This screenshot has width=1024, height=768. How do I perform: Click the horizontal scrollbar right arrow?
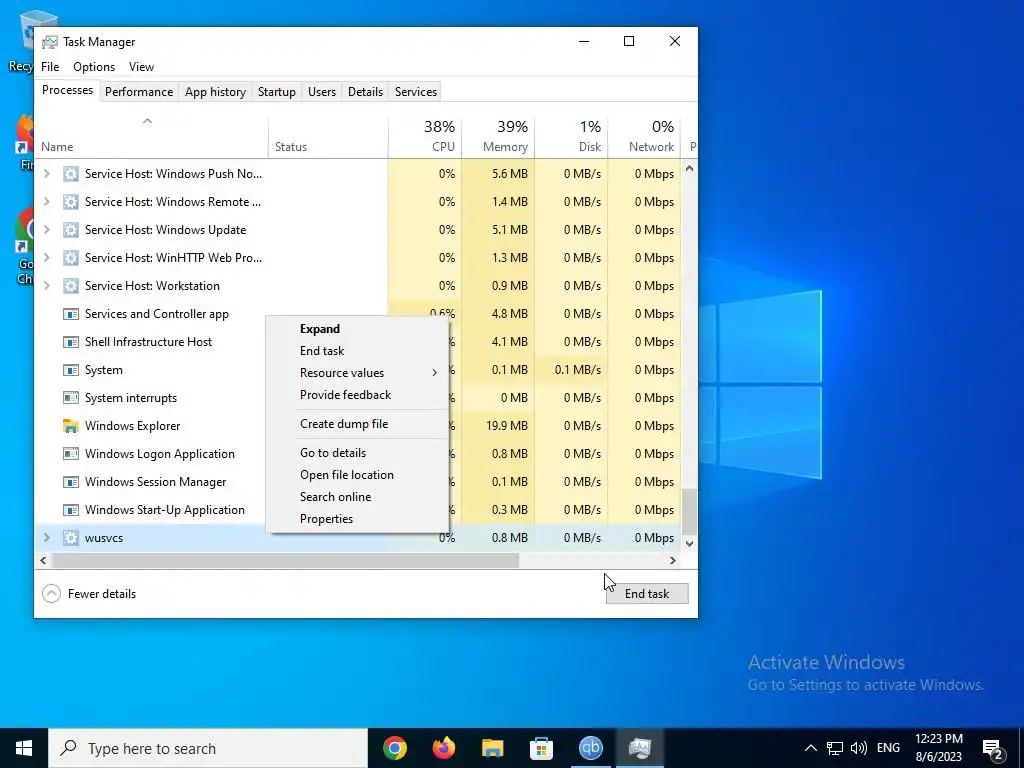[x=673, y=560]
